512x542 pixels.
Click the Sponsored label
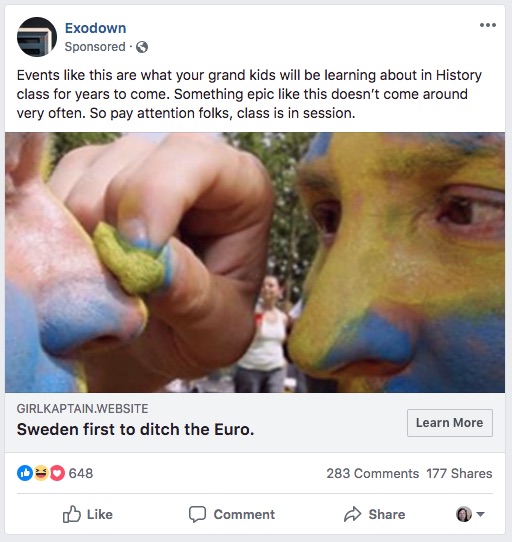(x=95, y=47)
